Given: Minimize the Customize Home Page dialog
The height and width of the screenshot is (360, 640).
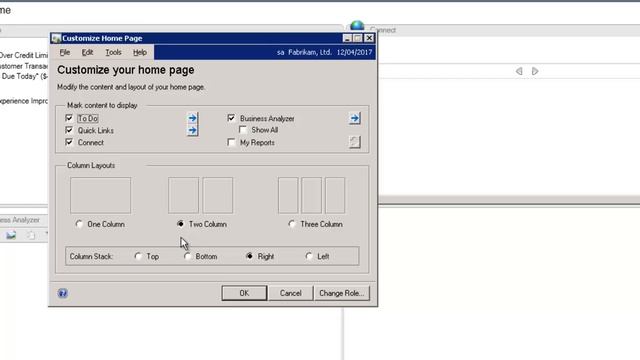Looking at the screenshot, I should (x=347, y=38).
